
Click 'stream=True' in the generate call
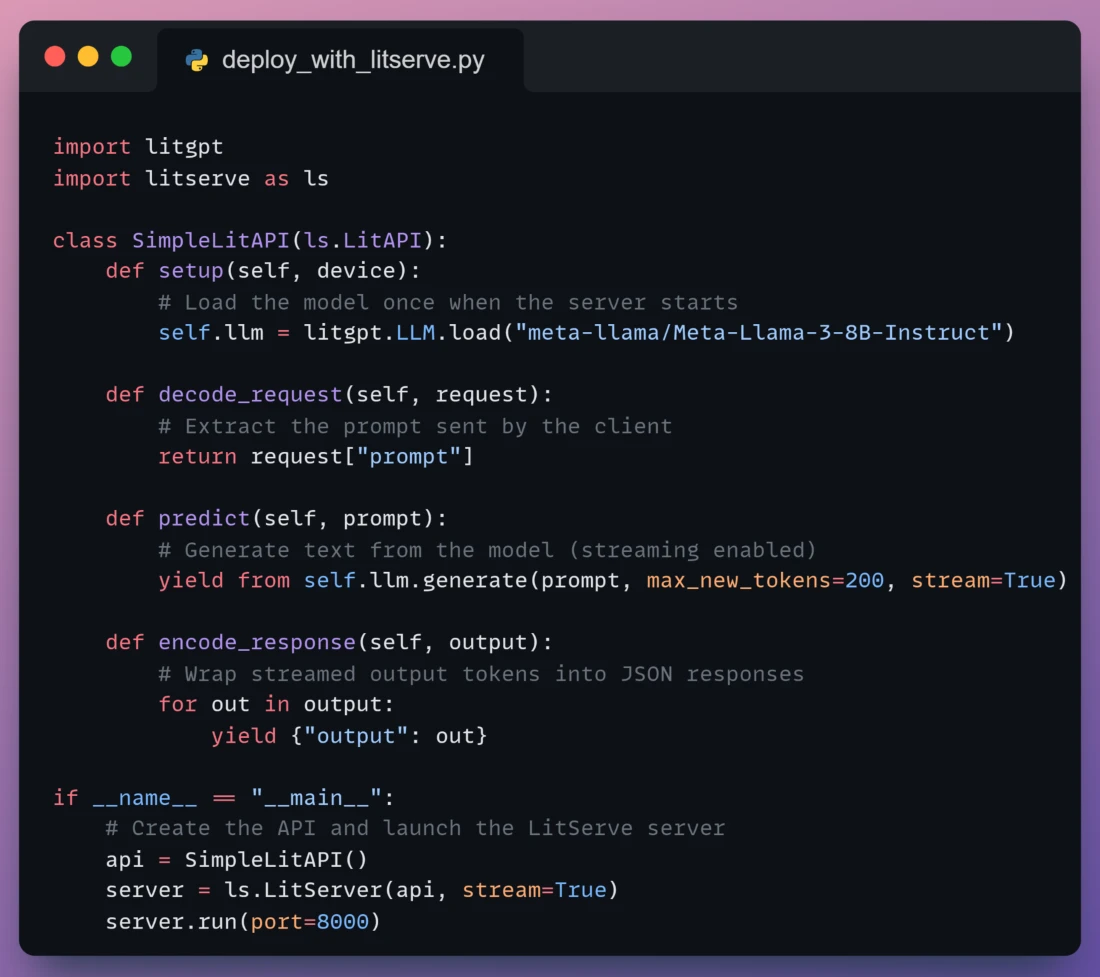pos(984,581)
